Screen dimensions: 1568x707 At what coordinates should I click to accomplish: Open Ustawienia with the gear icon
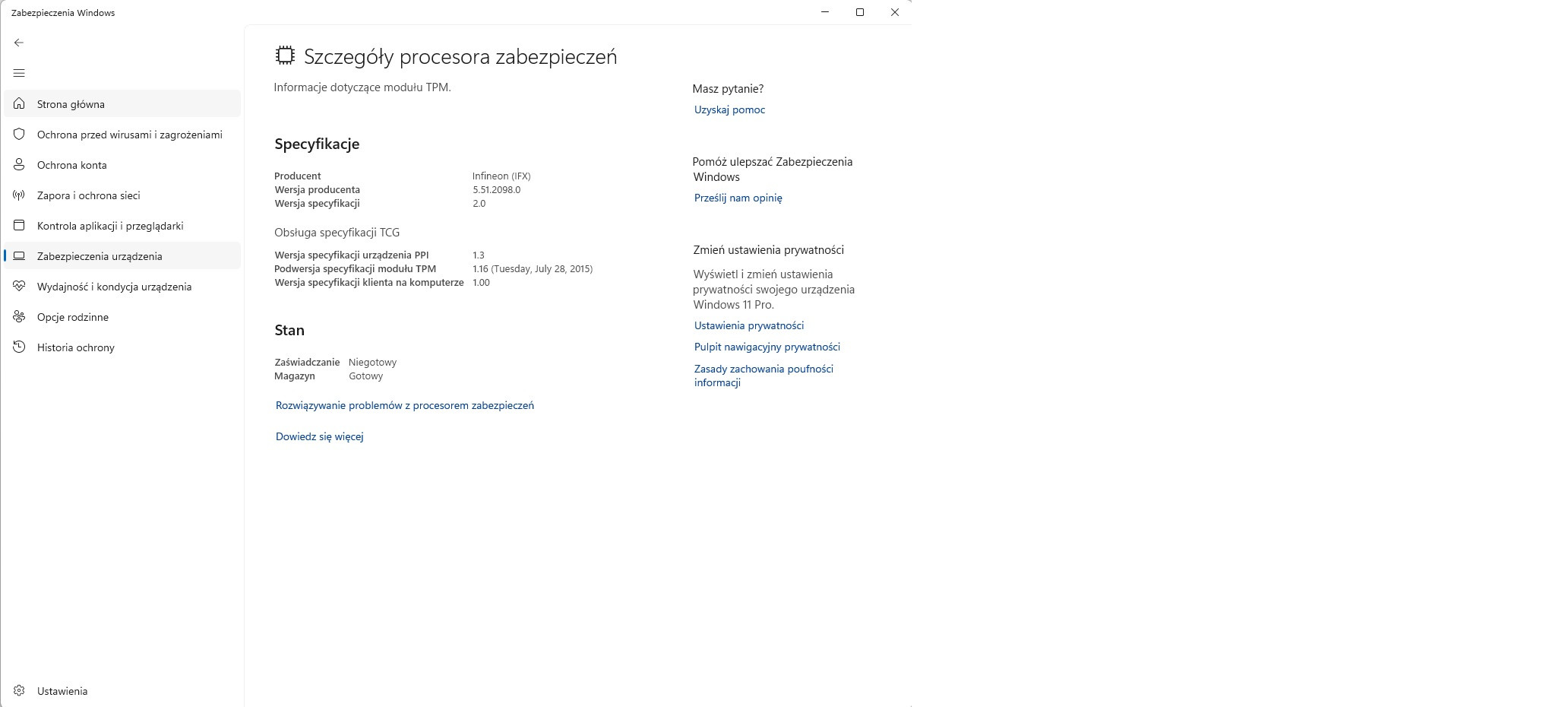(61, 690)
